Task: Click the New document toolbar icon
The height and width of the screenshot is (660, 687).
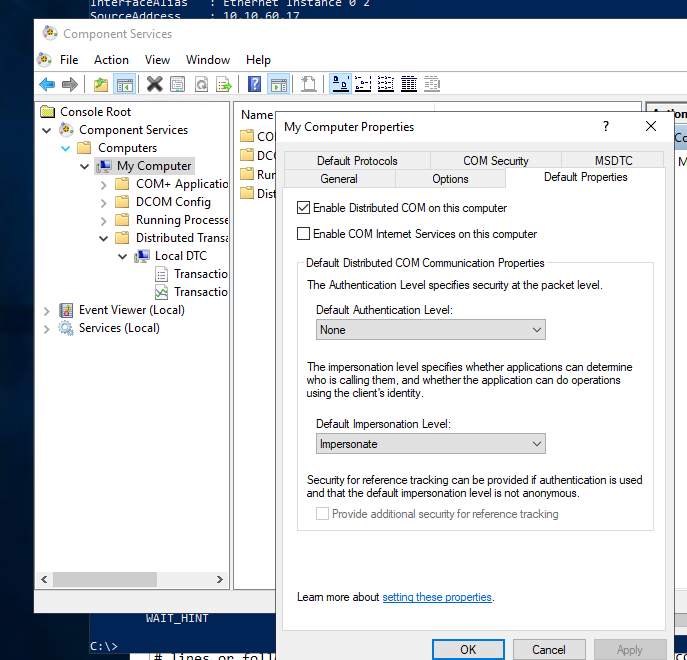Action: tap(309, 84)
